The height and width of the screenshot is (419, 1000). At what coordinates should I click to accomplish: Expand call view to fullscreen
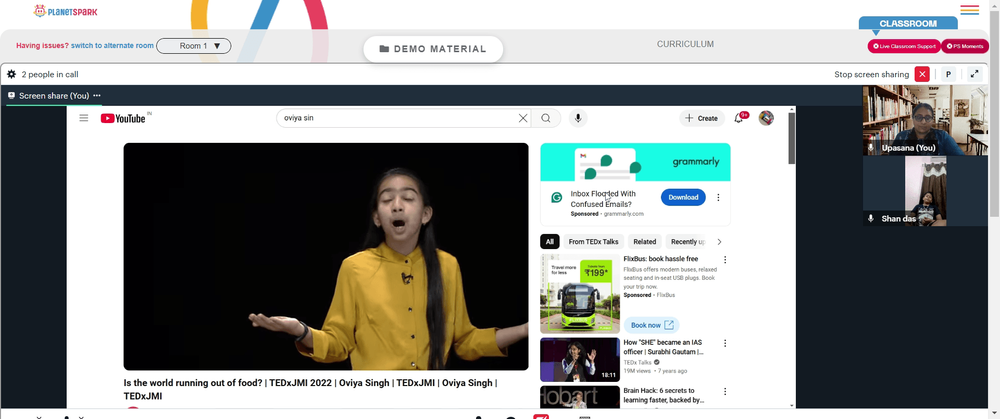click(x=974, y=74)
